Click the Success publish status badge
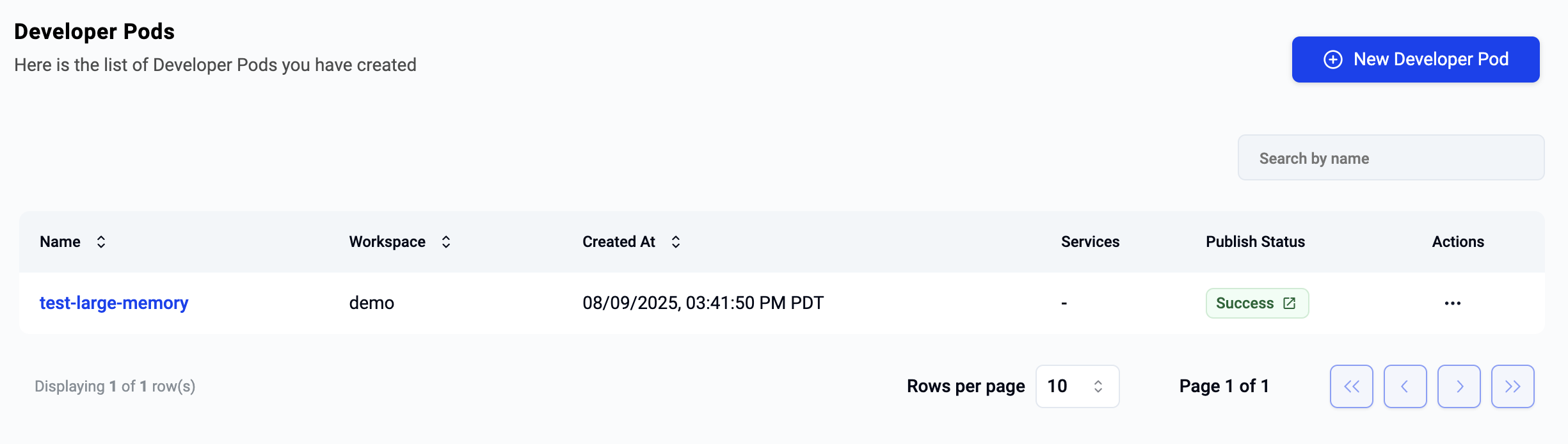 [1257, 303]
